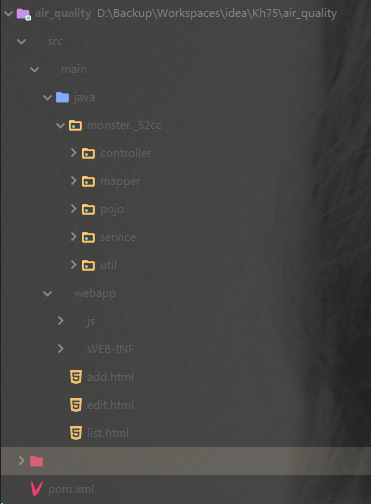
Task: Select the main directory node
Action: [x=74, y=69]
